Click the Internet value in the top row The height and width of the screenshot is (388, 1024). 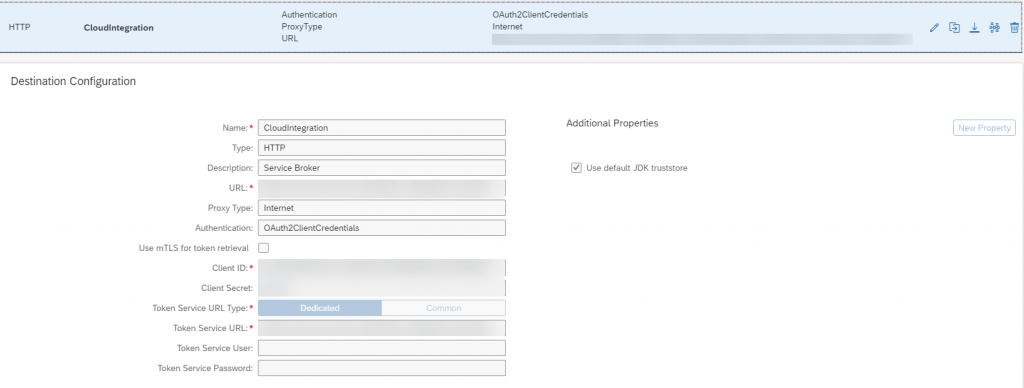coord(507,27)
